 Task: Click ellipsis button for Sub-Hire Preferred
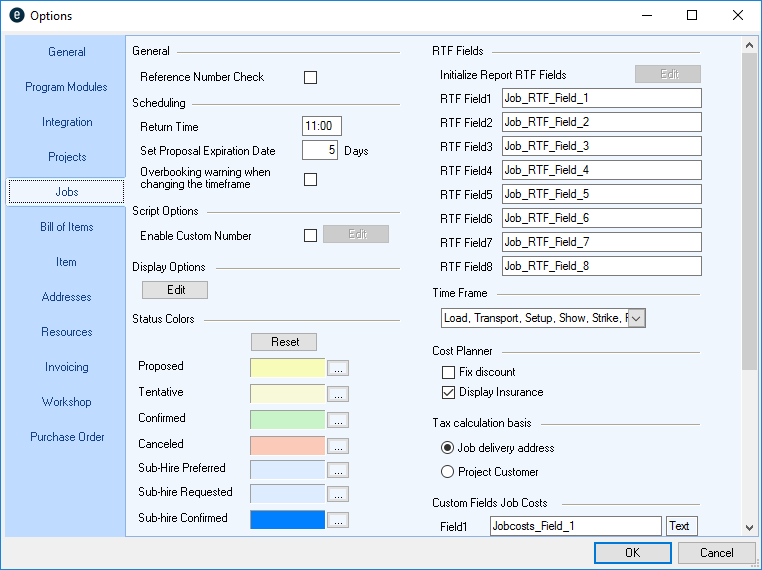(338, 468)
